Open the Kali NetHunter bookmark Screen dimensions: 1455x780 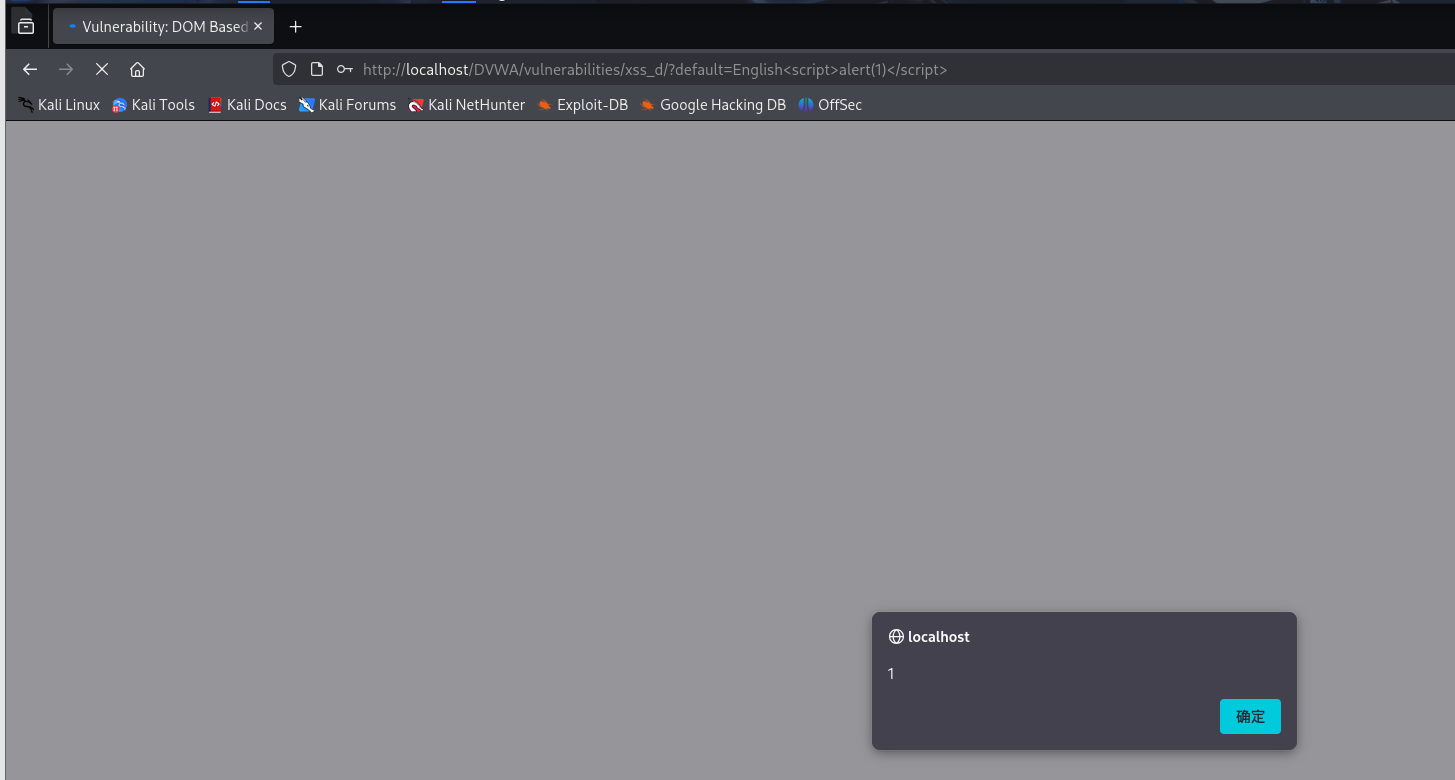(x=466, y=105)
